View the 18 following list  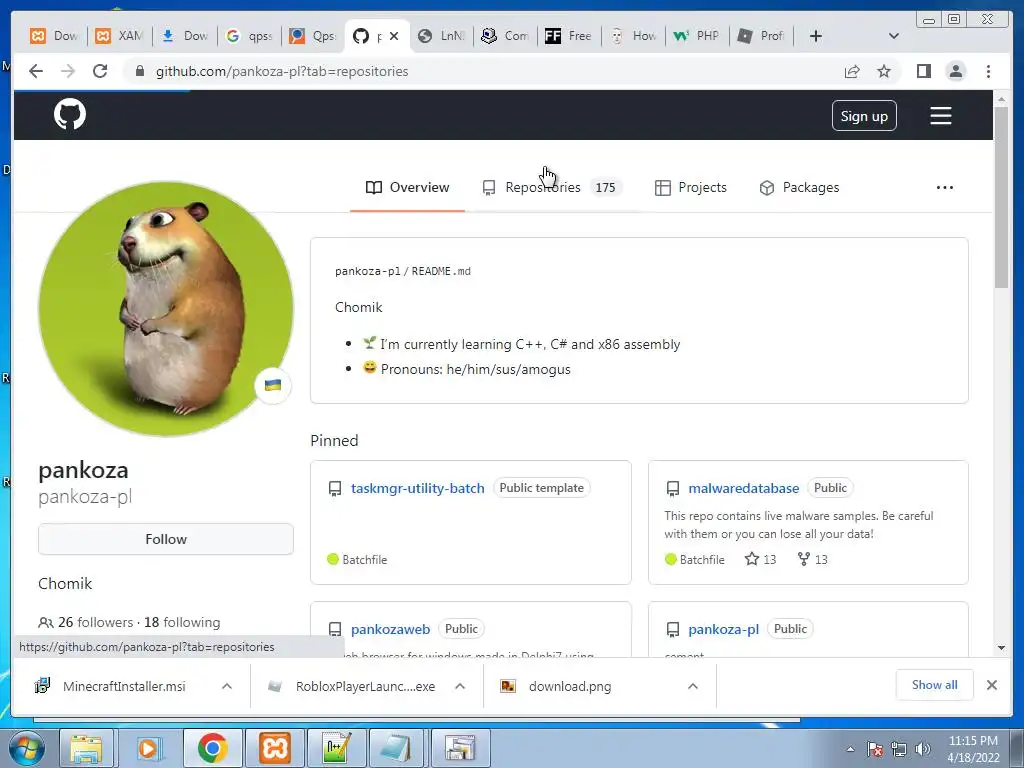click(182, 622)
